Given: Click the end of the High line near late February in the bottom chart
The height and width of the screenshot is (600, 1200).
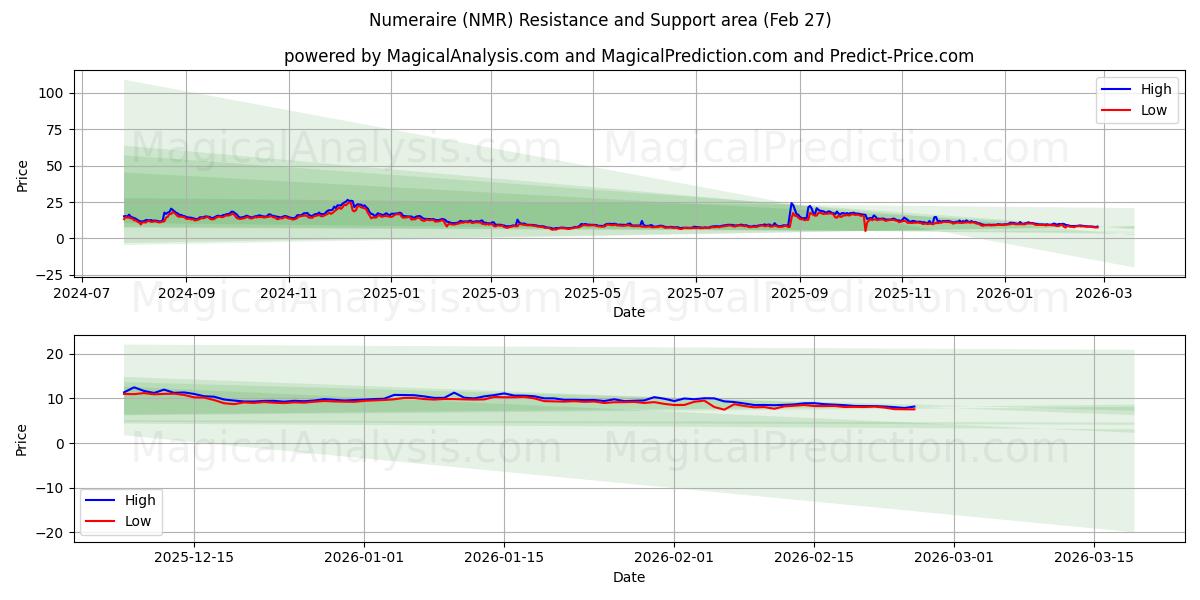Looking at the screenshot, I should point(914,406).
